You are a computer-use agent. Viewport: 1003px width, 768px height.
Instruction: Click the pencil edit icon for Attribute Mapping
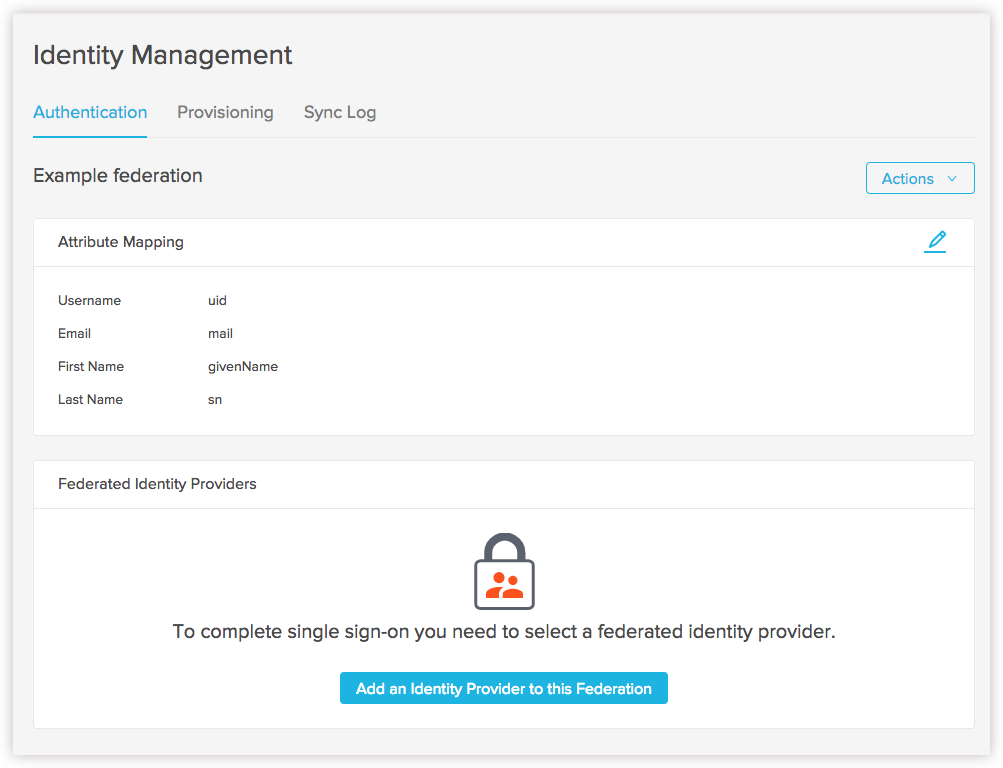[x=936, y=241]
